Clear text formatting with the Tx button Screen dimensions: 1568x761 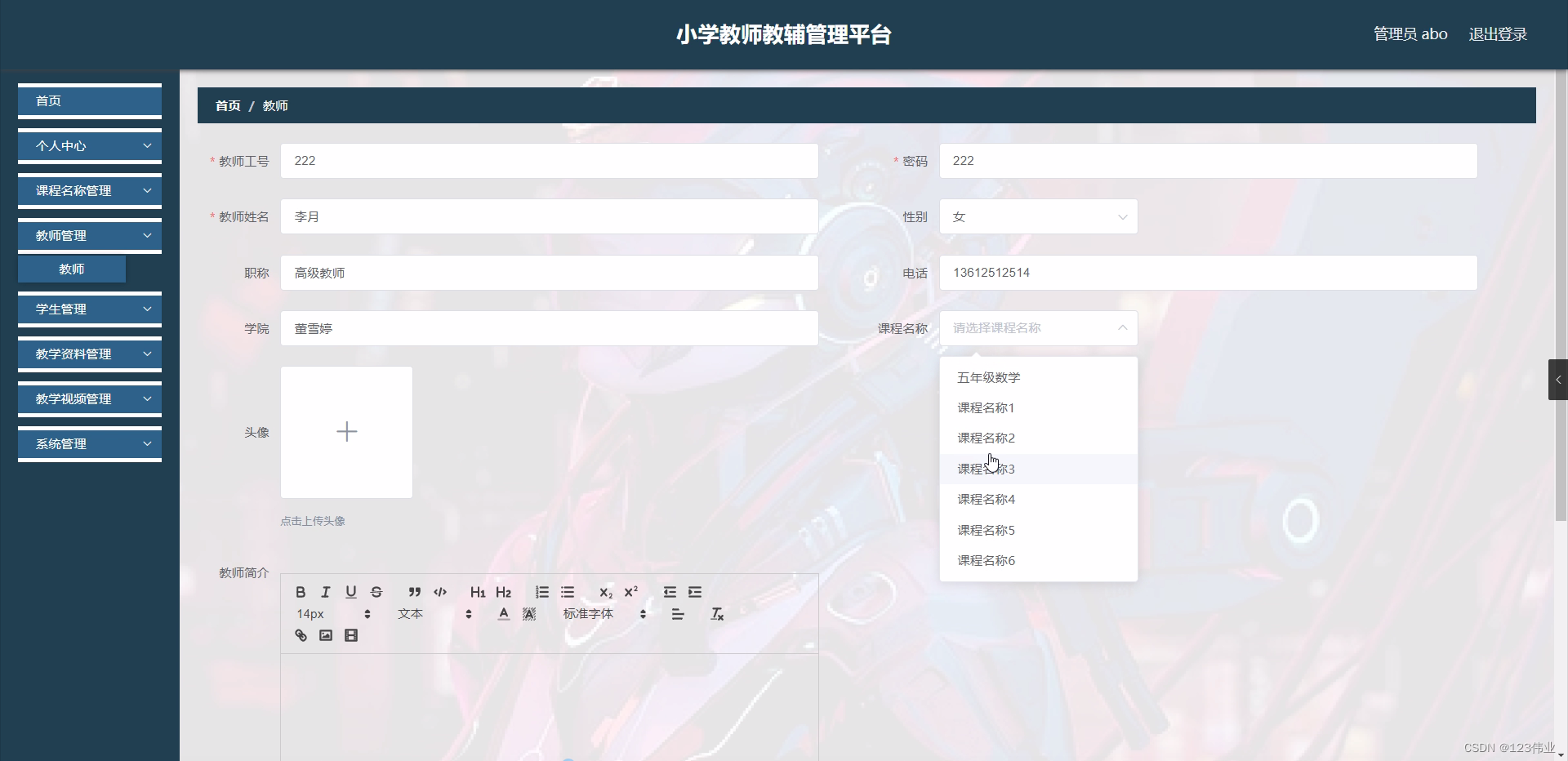[716, 614]
